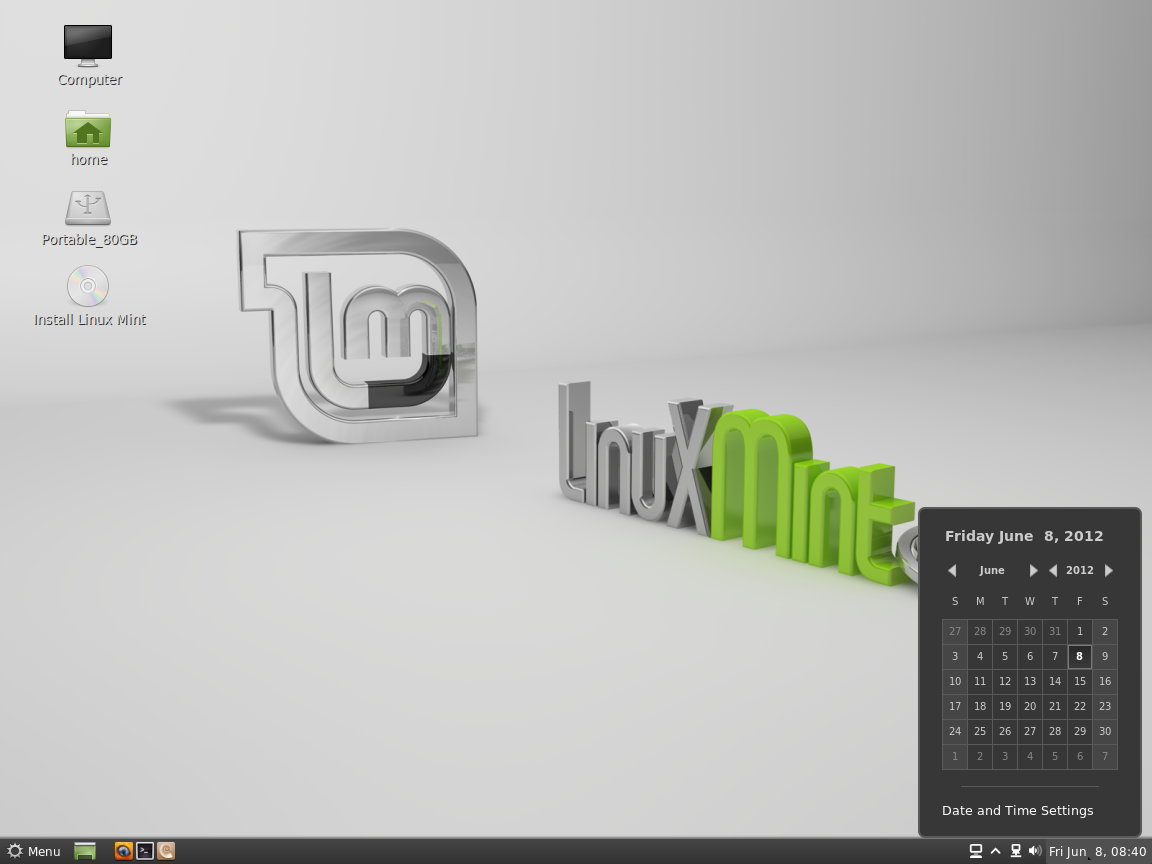Screen dimensions: 1152x864
Task: Go to the previous month in the calendar
Action: point(952,570)
